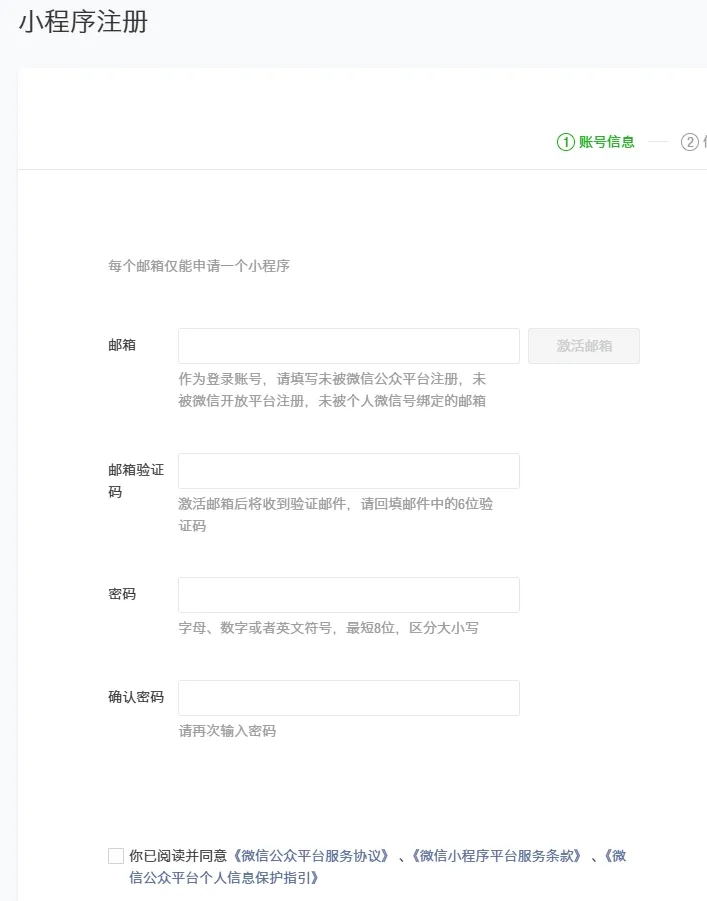Image resolution: width=707 pixels, height=901 pixels.
Task: Click the 邮箱 field label
Action: click(122, 345)
